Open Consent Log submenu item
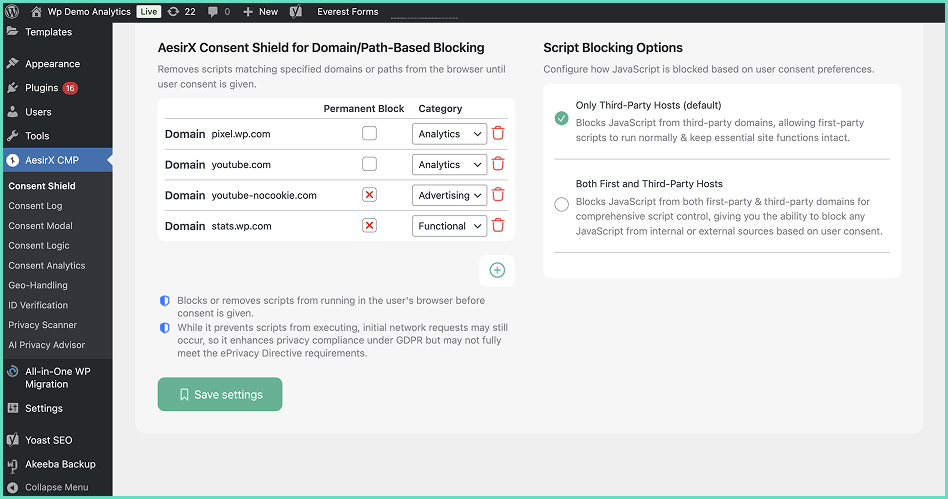948x499 pixels. click(x=35, y=206)
